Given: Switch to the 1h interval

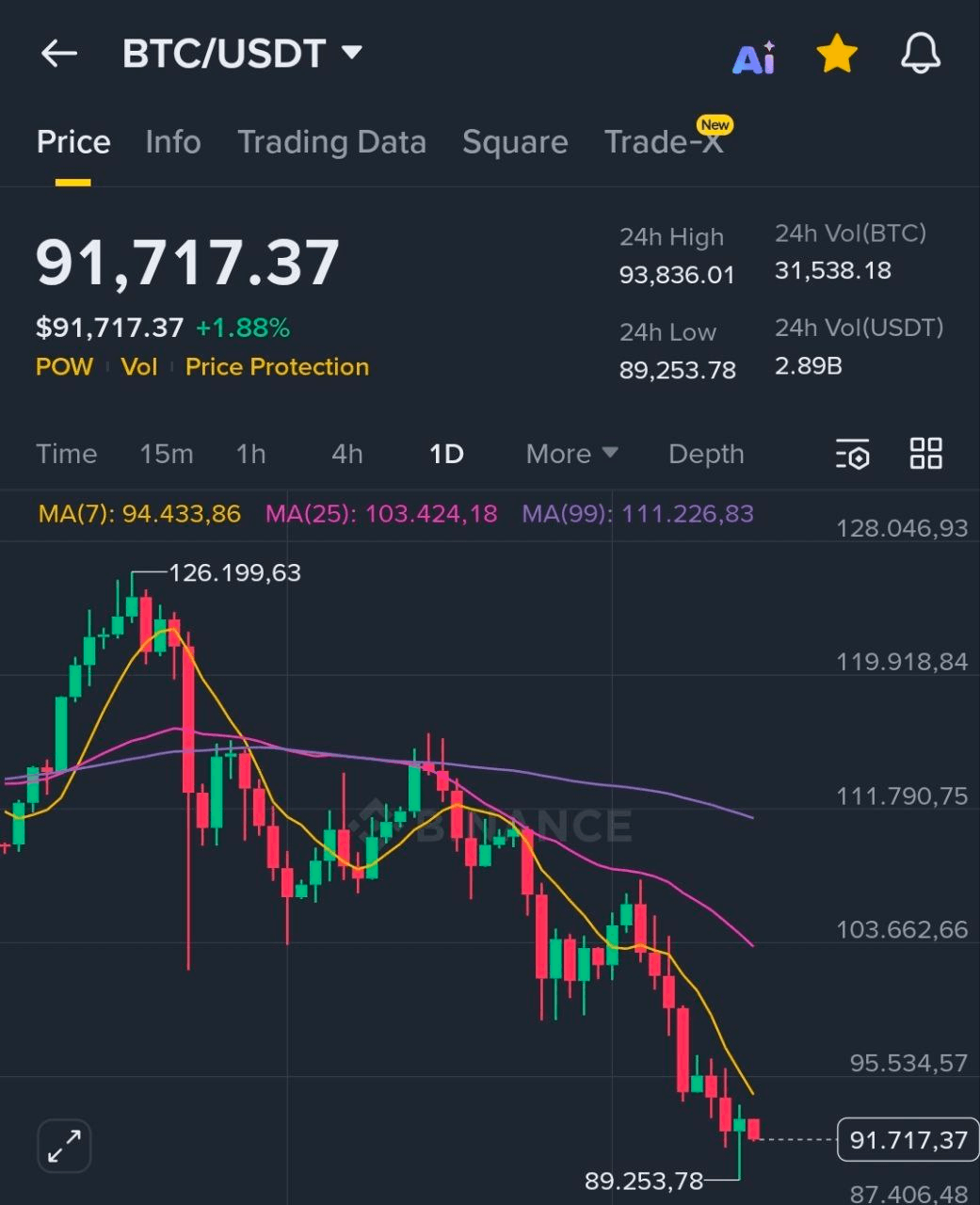Looking at the screenshot, I should point(250,454).
